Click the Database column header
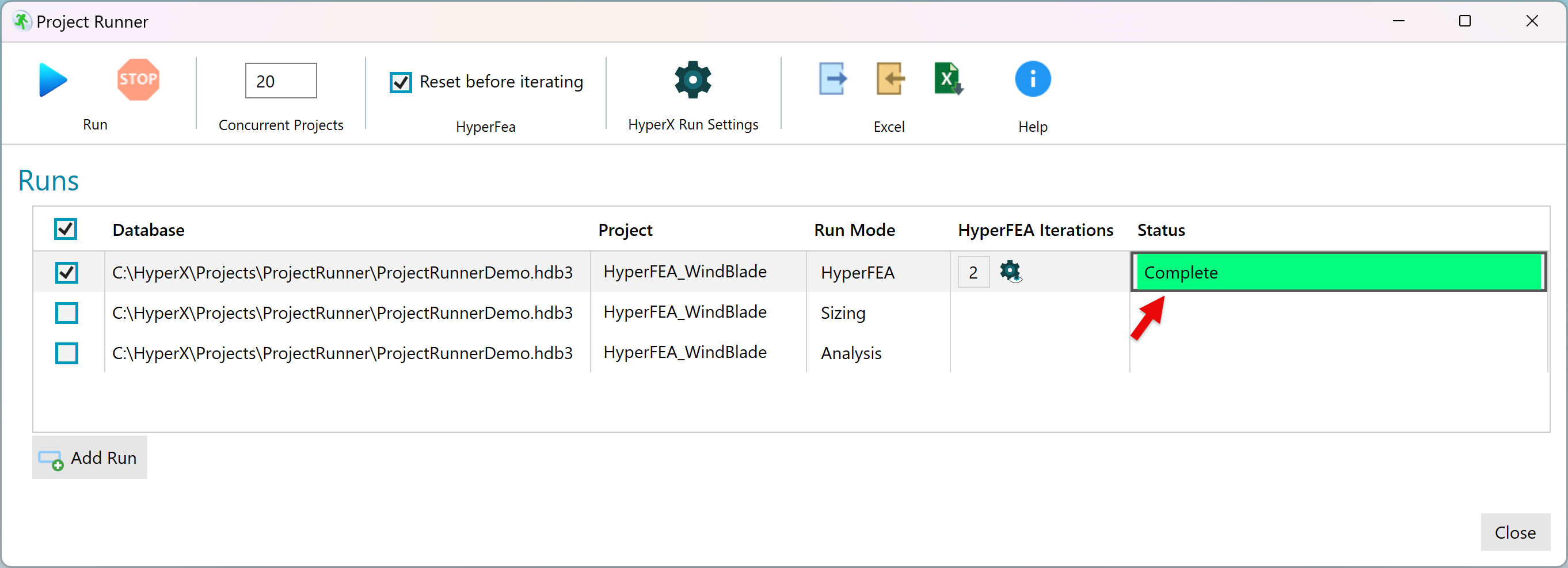Screen dimensions: 1568x568 click(x=149, y=230)
